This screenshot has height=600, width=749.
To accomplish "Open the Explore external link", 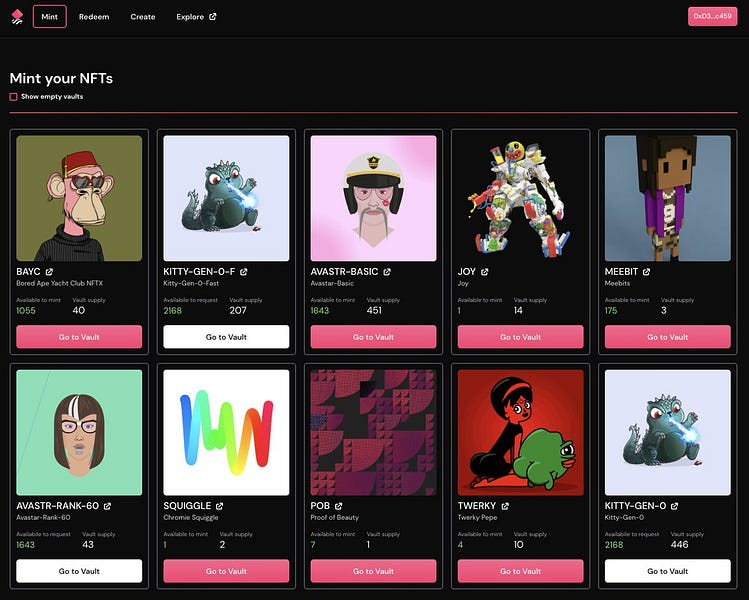I will pyautogui.click(x=196, y=17).
